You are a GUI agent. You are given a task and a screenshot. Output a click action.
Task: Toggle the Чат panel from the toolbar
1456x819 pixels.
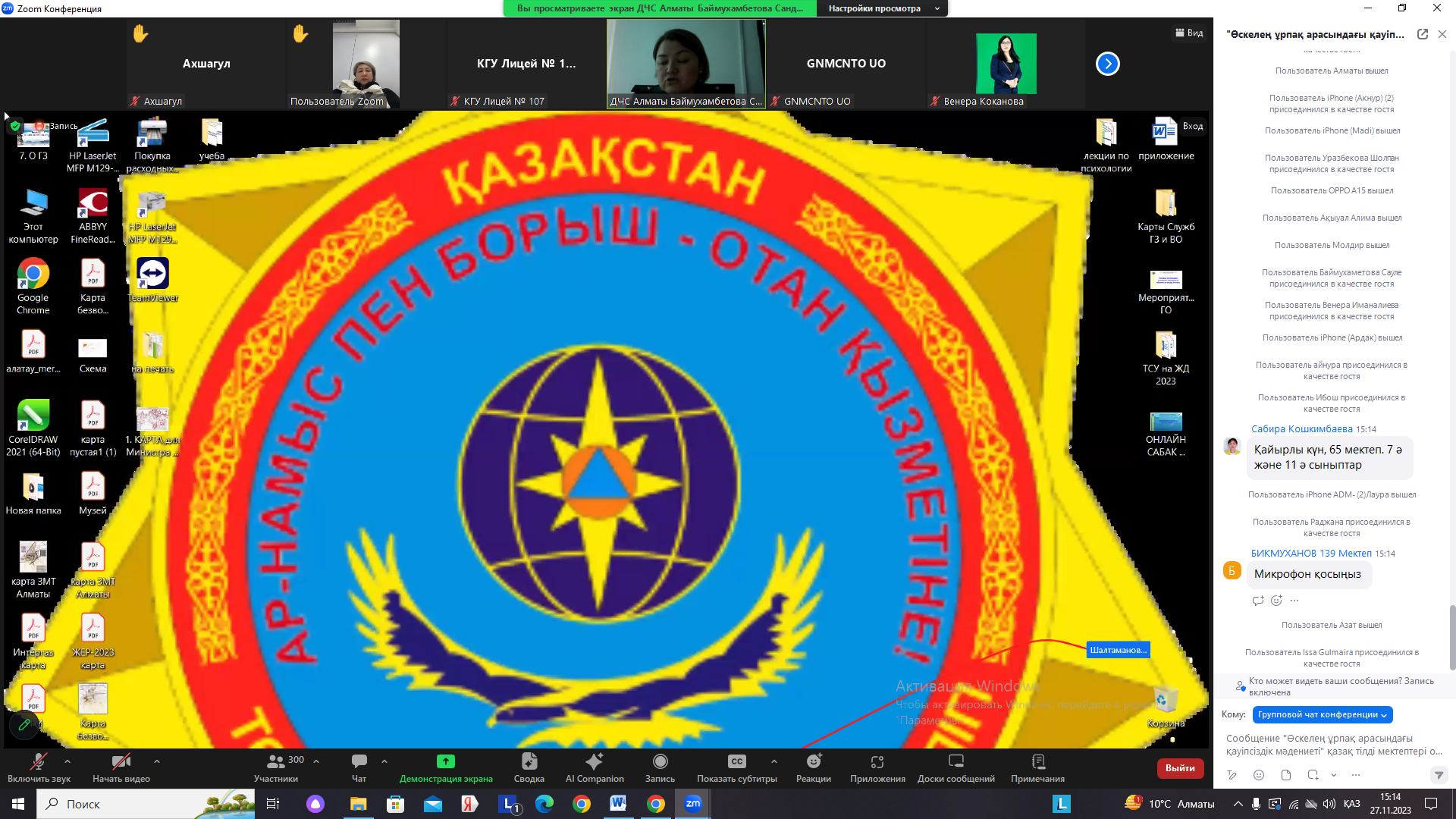(x=359, y=767)
